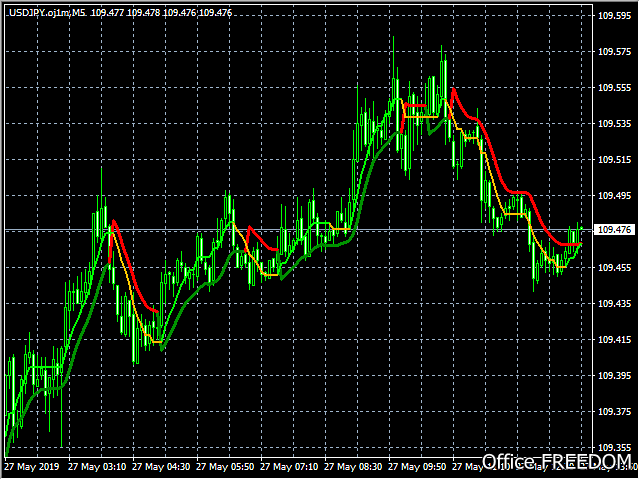Click the 109.515 price axis label
The width and height of the screenshot is (640, 480).
(x=614, y=160)
